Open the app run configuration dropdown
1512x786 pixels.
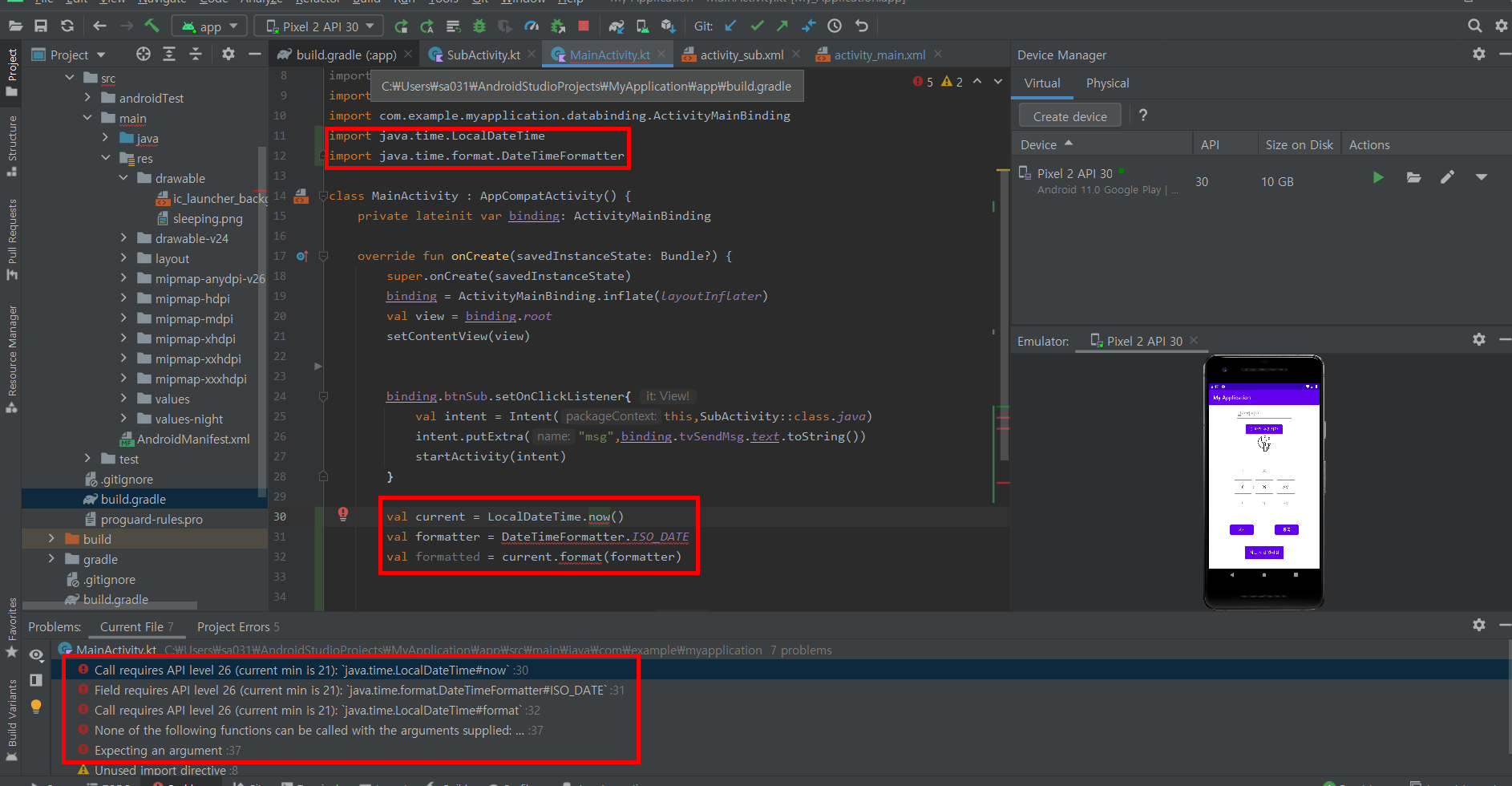[x=210, y=26]
